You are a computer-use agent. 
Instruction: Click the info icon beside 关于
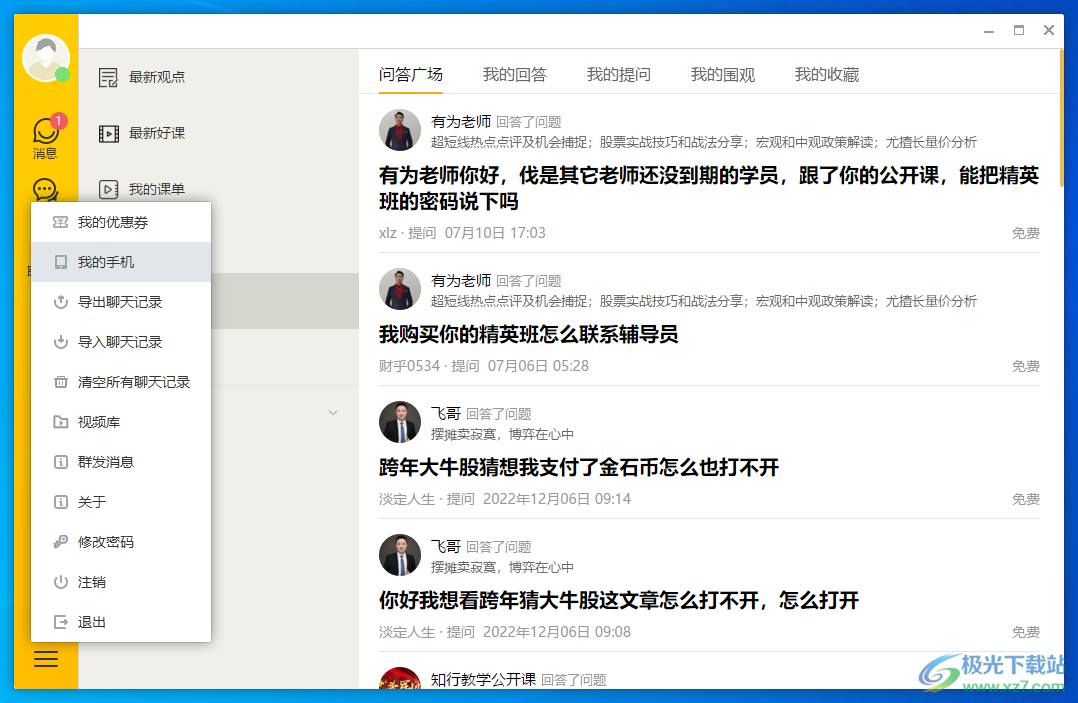pyautogui.click(x=60, y=502)
